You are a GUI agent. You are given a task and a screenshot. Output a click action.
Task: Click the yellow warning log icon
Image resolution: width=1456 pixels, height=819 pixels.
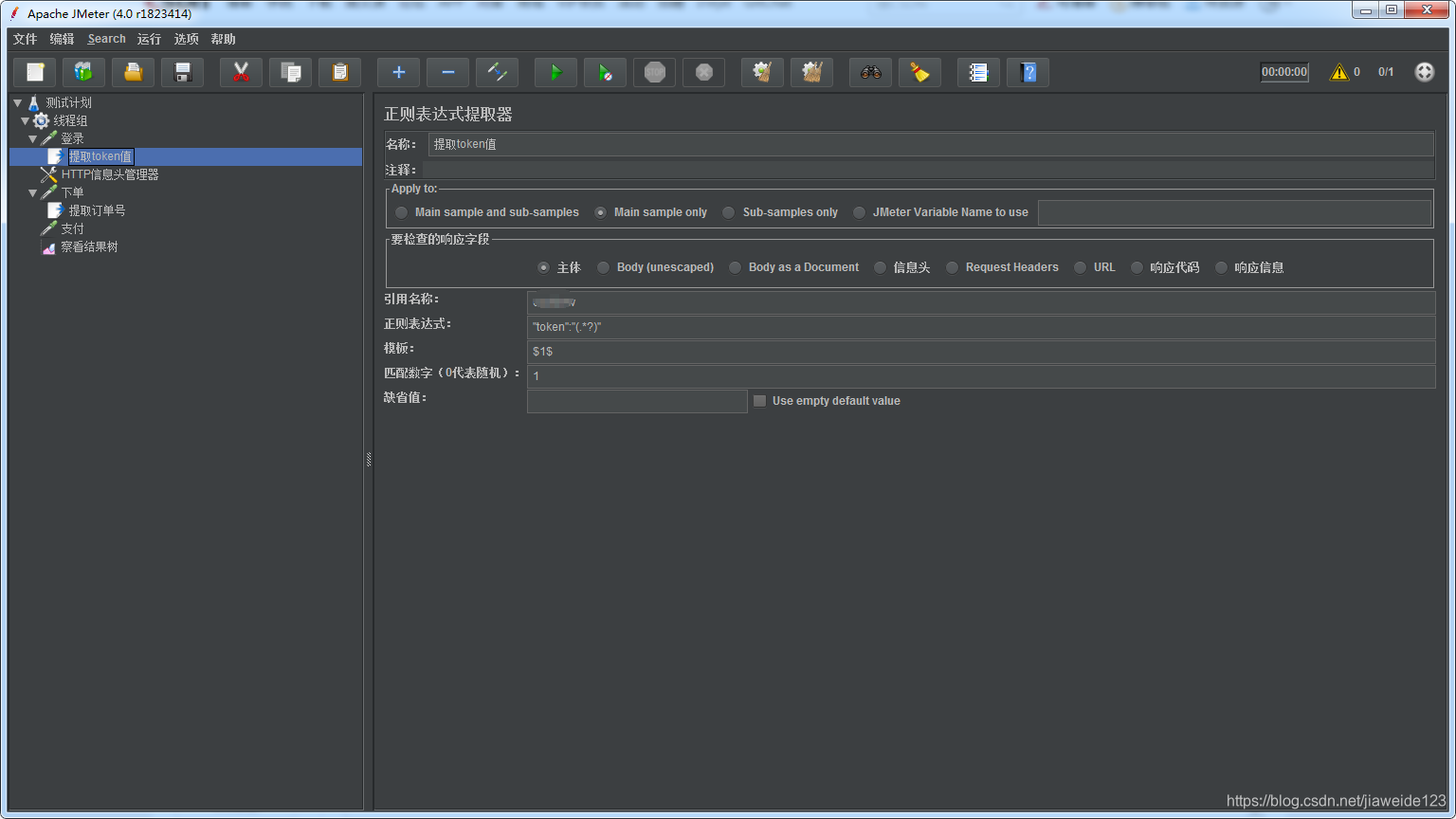[x=1339, y=72]
